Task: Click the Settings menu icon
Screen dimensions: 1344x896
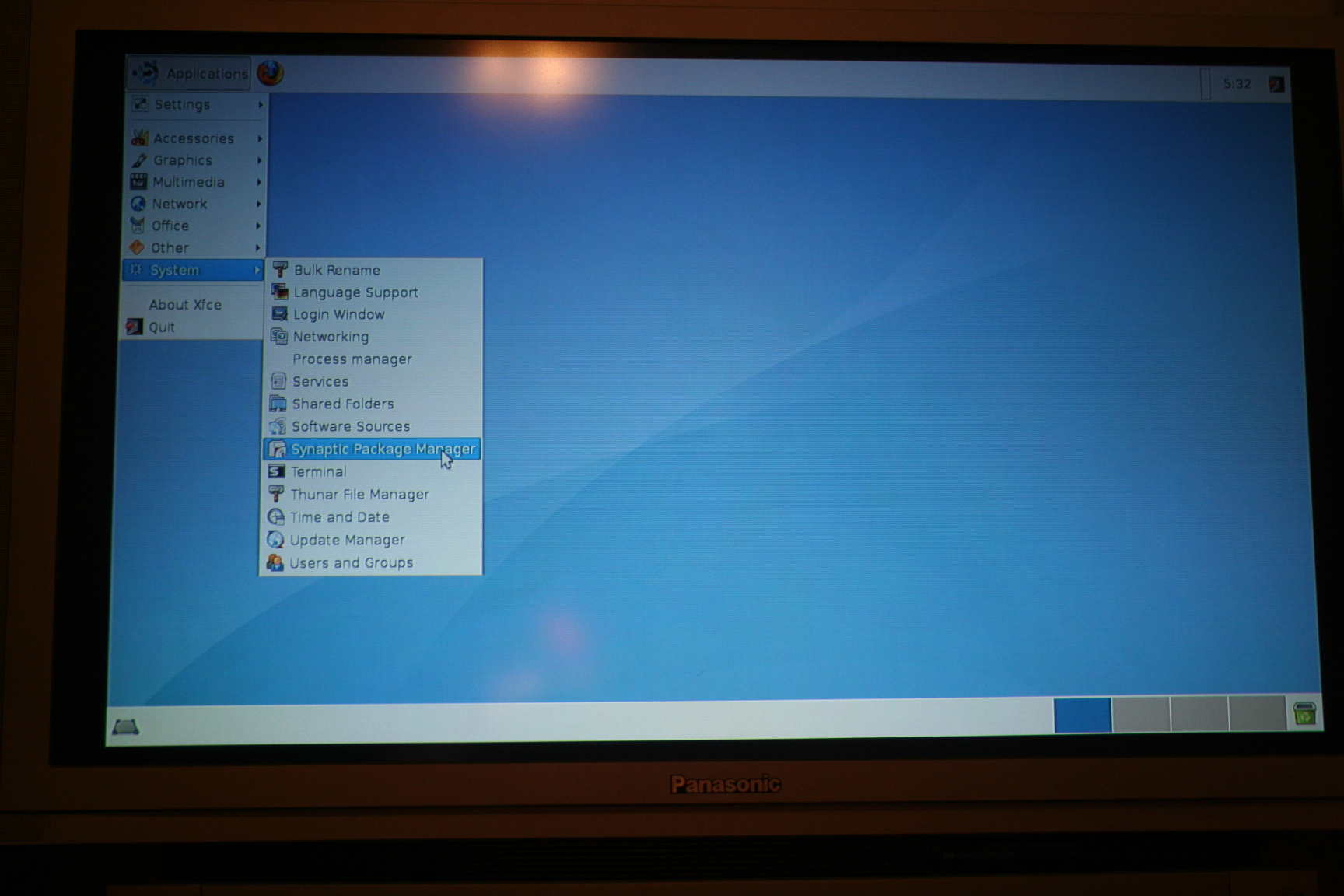Action: [x=140, y=103]
